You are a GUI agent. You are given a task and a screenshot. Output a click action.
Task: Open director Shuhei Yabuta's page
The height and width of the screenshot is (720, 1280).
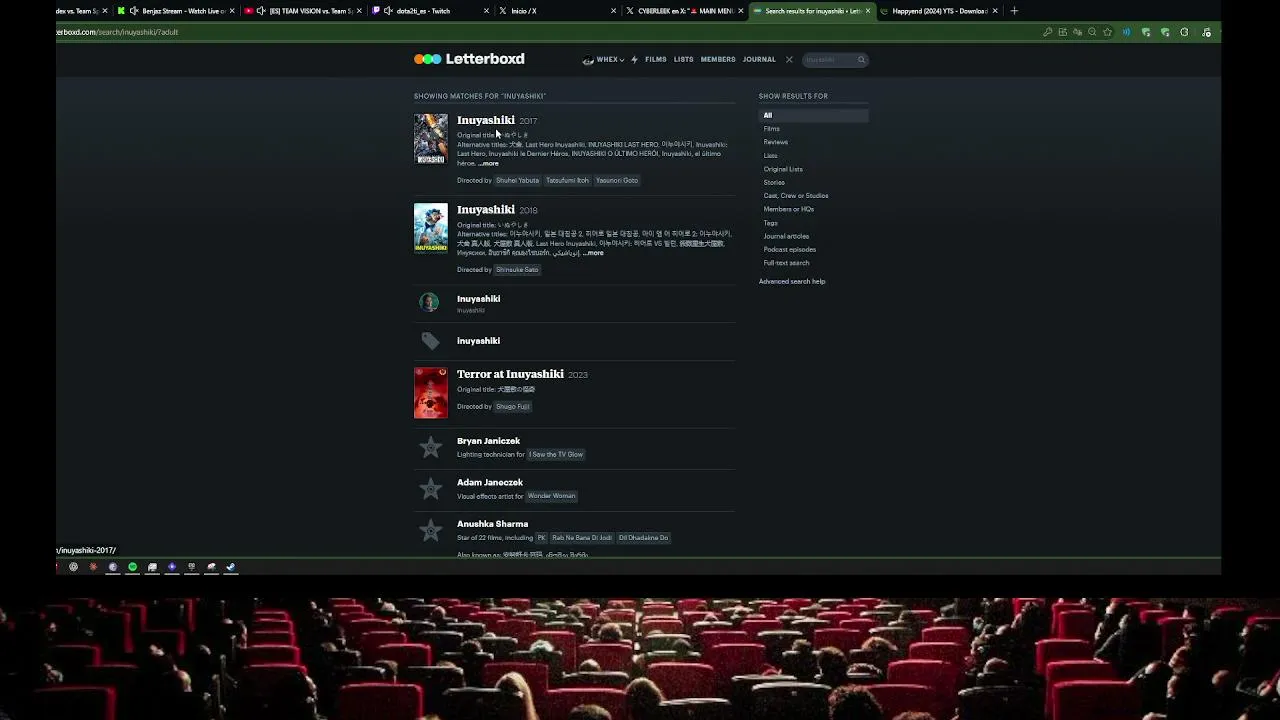517,181
